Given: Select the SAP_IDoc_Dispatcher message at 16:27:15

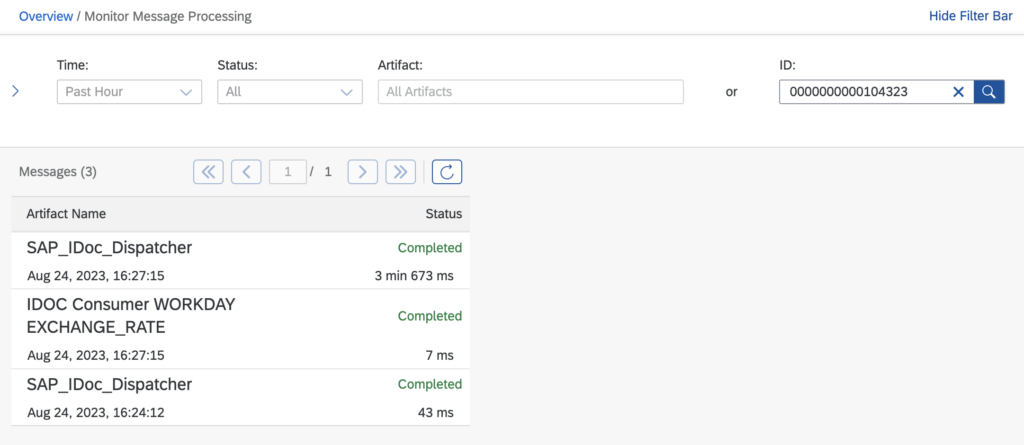Looking at the screenshot, I should [240, 260].
